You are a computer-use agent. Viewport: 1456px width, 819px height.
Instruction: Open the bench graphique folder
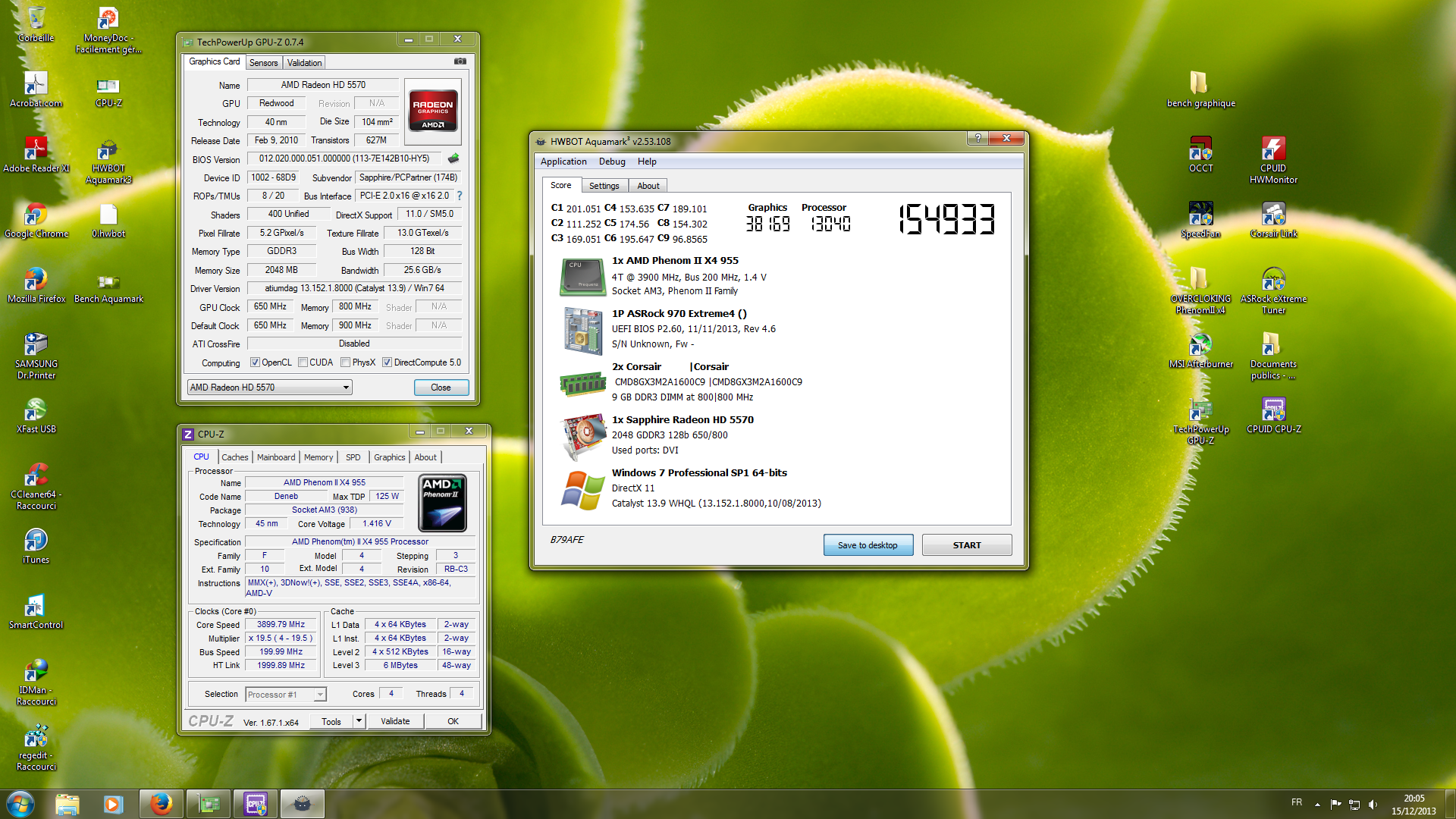point(1200,89)
